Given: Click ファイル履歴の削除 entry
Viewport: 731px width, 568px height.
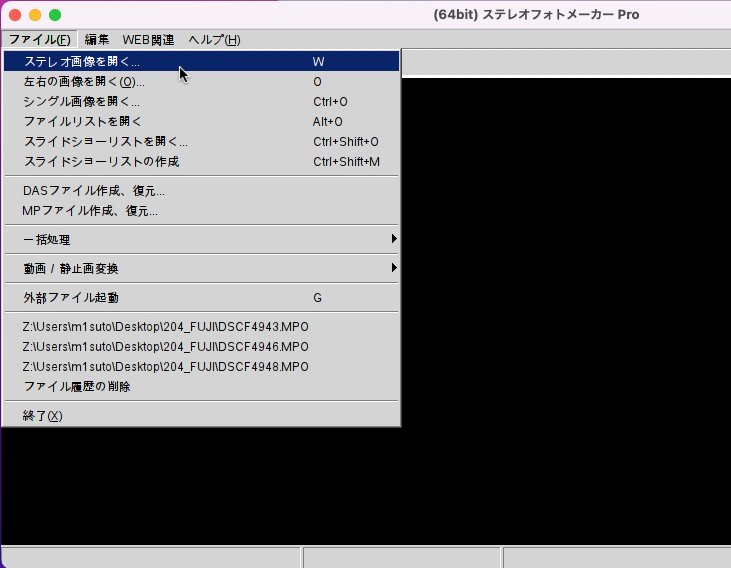Looking at the screenshot, I should click(x=201, y=387).
